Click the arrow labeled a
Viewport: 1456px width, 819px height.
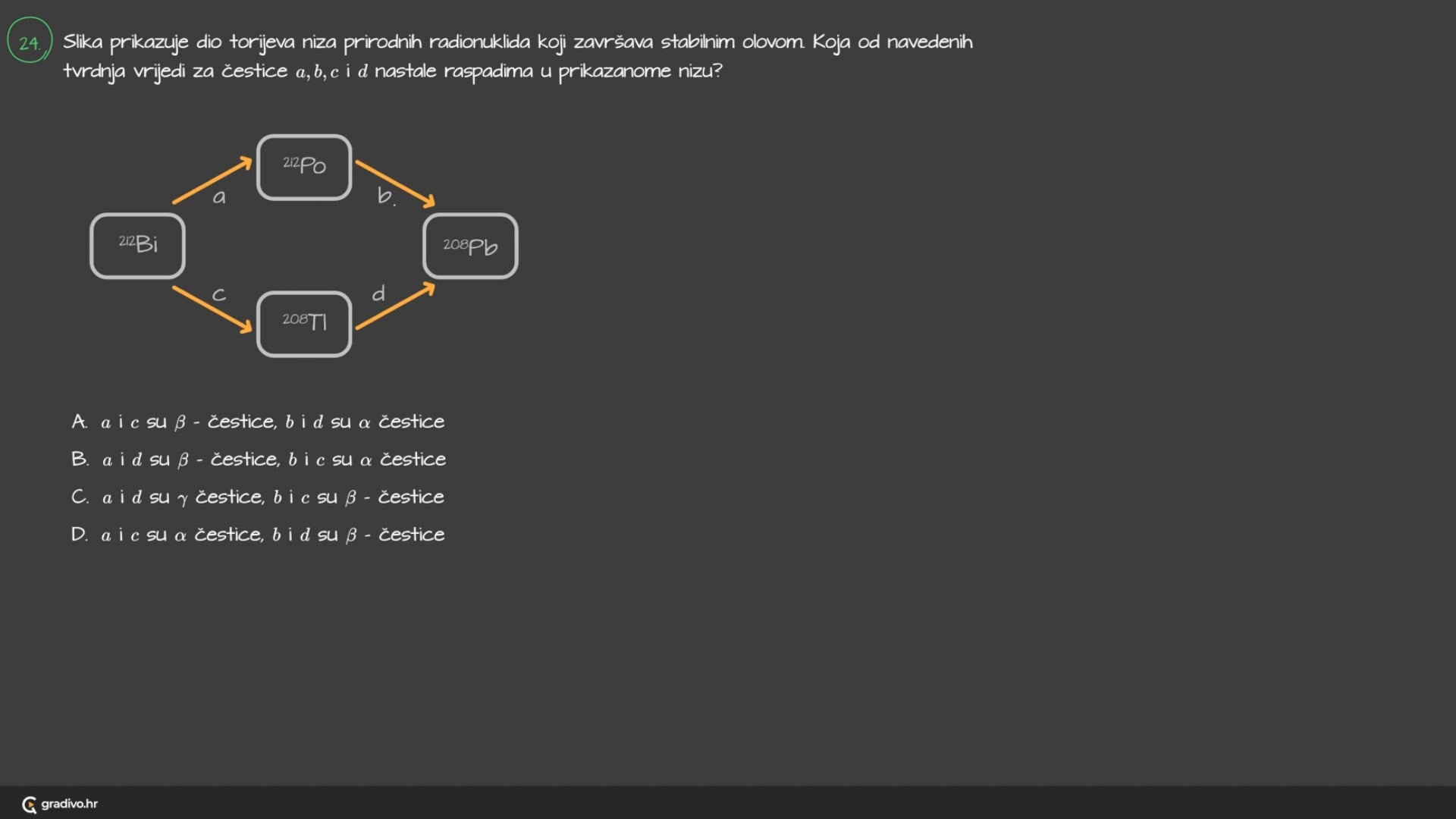point(212,180)
